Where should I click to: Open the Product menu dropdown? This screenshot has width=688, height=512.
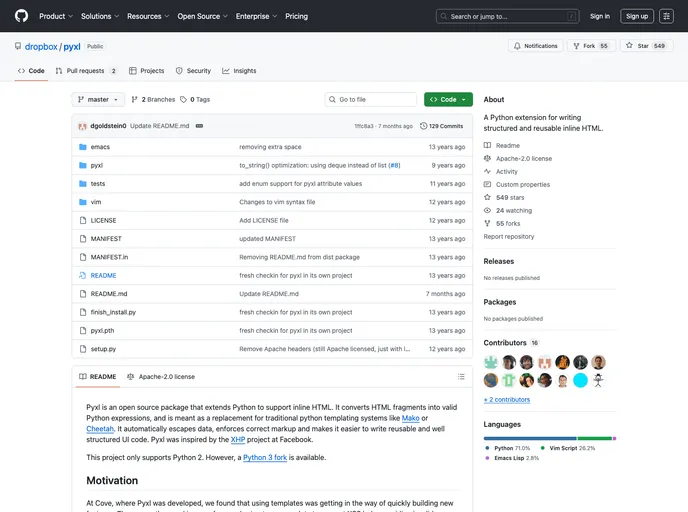(x=56, y=16)
